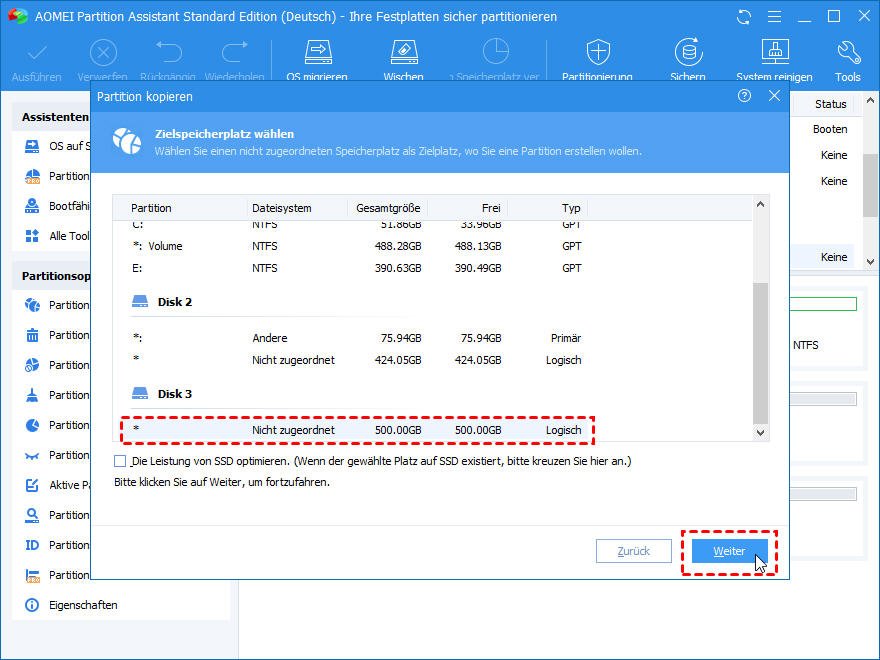Click the refresh icon in title bar

click(x=744, y=17)
